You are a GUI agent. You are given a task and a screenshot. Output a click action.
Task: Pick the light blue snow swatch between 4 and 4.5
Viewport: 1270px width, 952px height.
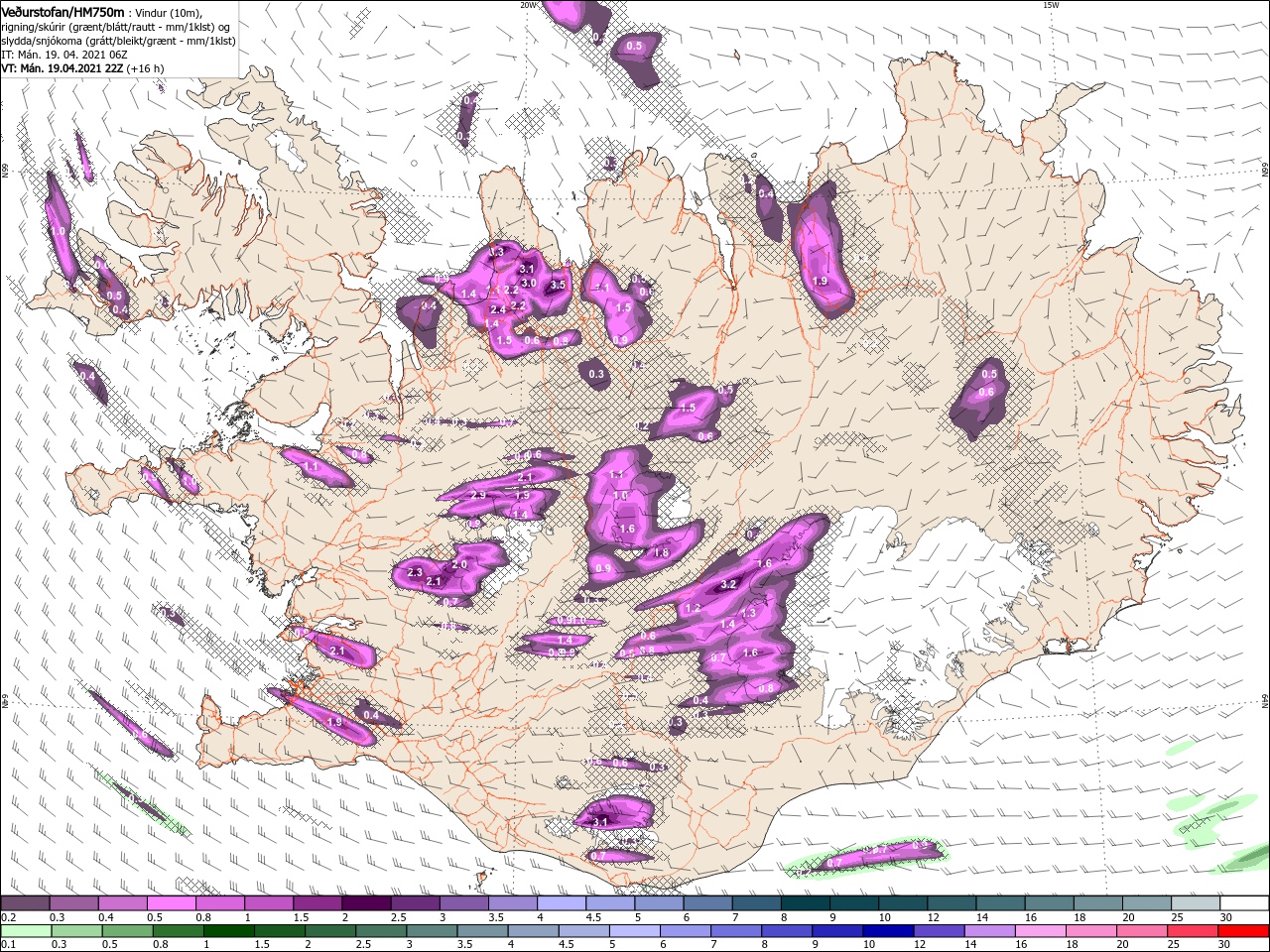pos(562,903)
